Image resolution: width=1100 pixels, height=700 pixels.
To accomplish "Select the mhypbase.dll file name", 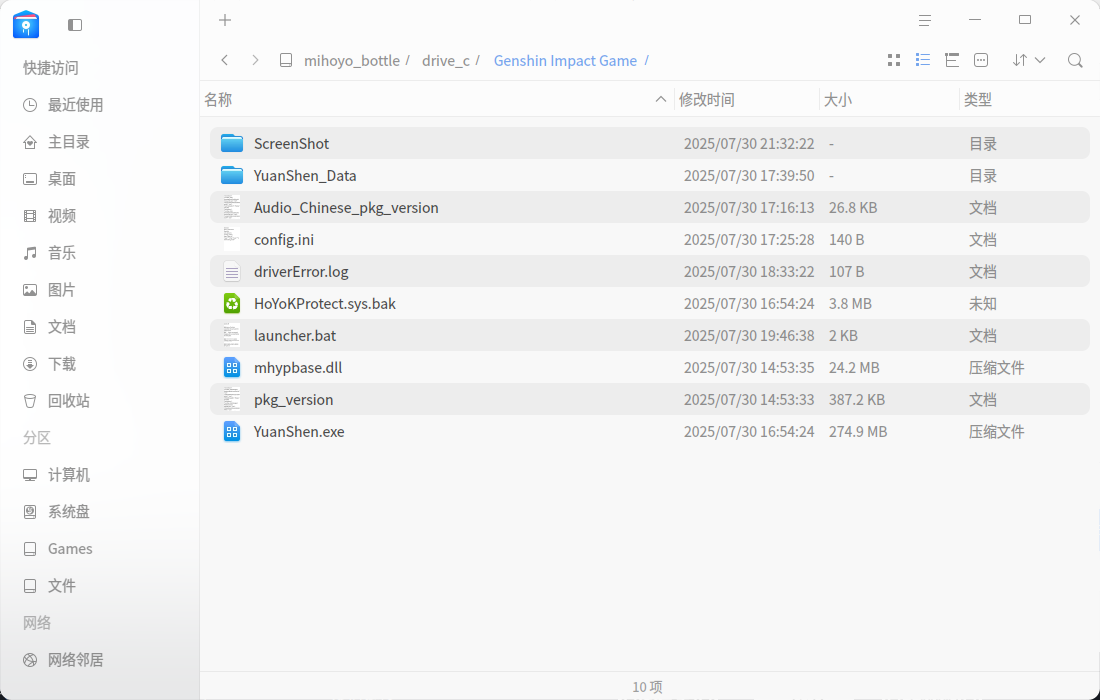I will click(x=298, y=368).
